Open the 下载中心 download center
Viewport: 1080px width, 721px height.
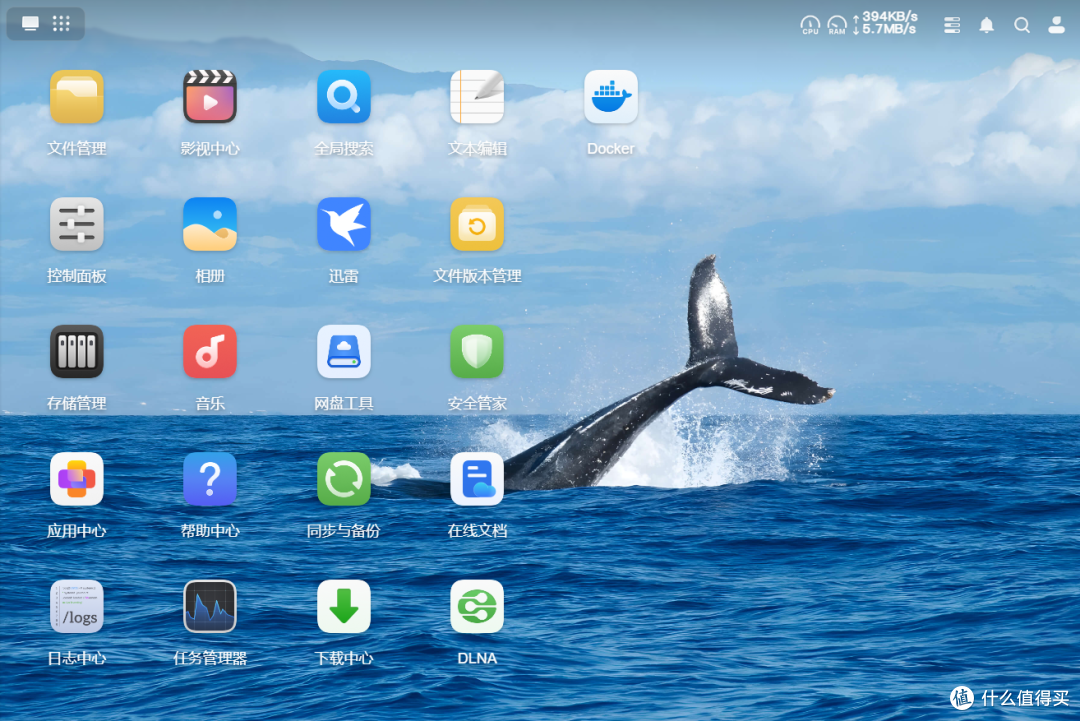(344, 607)
